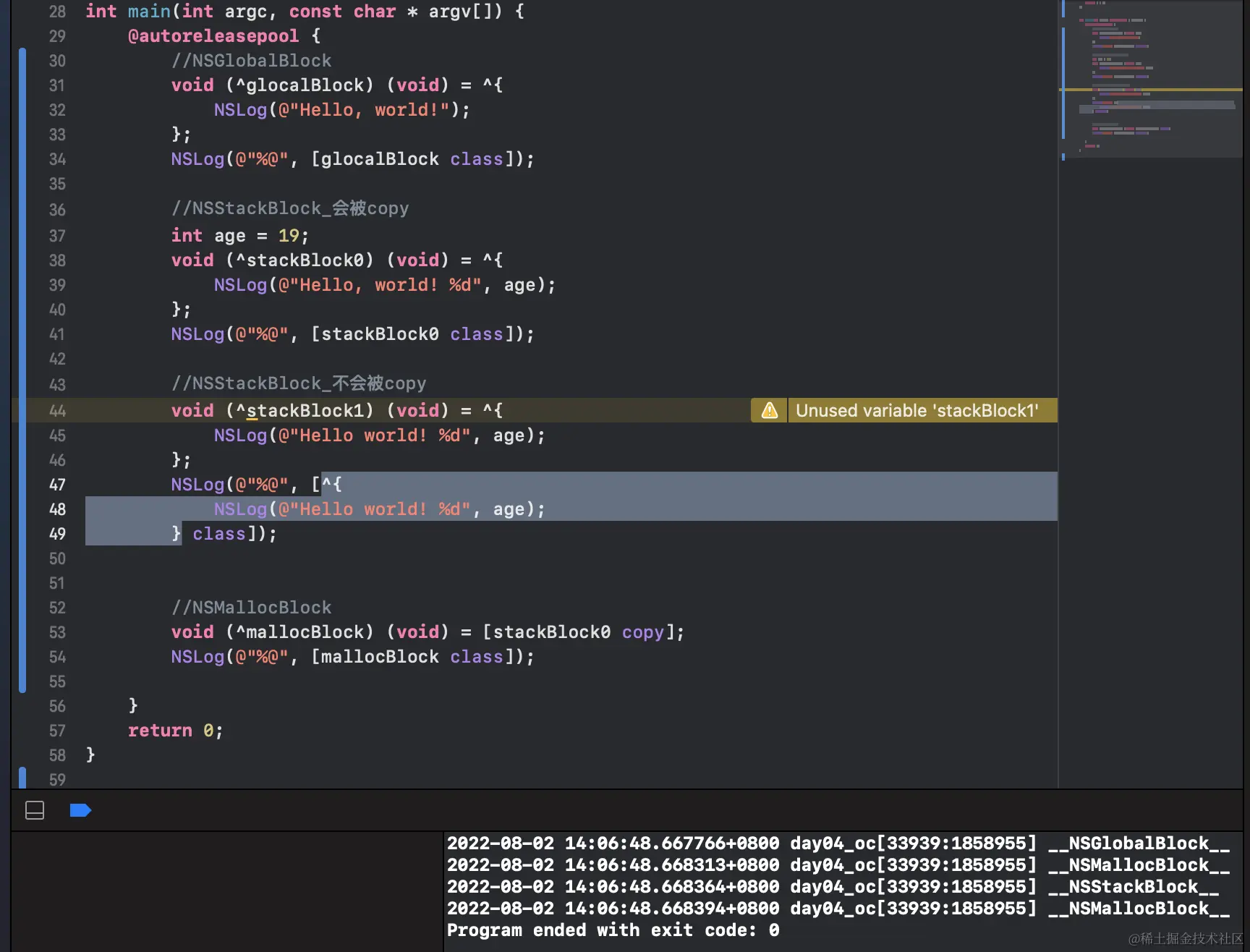Click the console line timestamped 14:06:48.668313
The height and width of the screenshot is (952, 1250).
click(x=838, y=865)
